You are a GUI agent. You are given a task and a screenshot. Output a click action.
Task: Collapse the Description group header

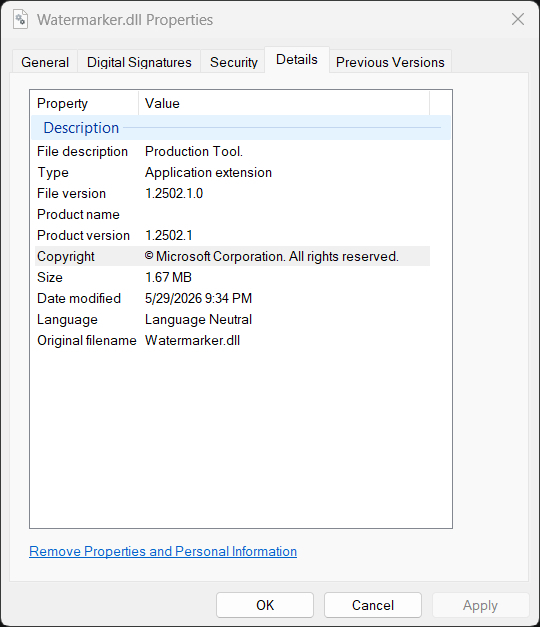pos(241,128)
